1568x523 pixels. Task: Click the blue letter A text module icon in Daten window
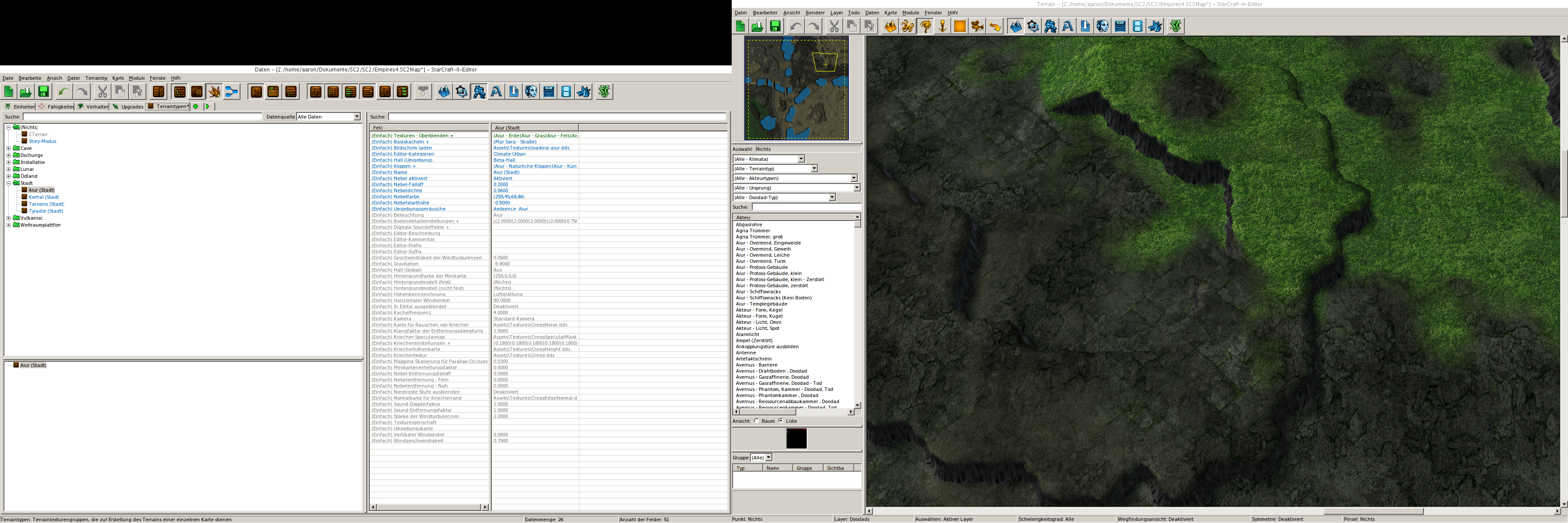coord(497,92)
